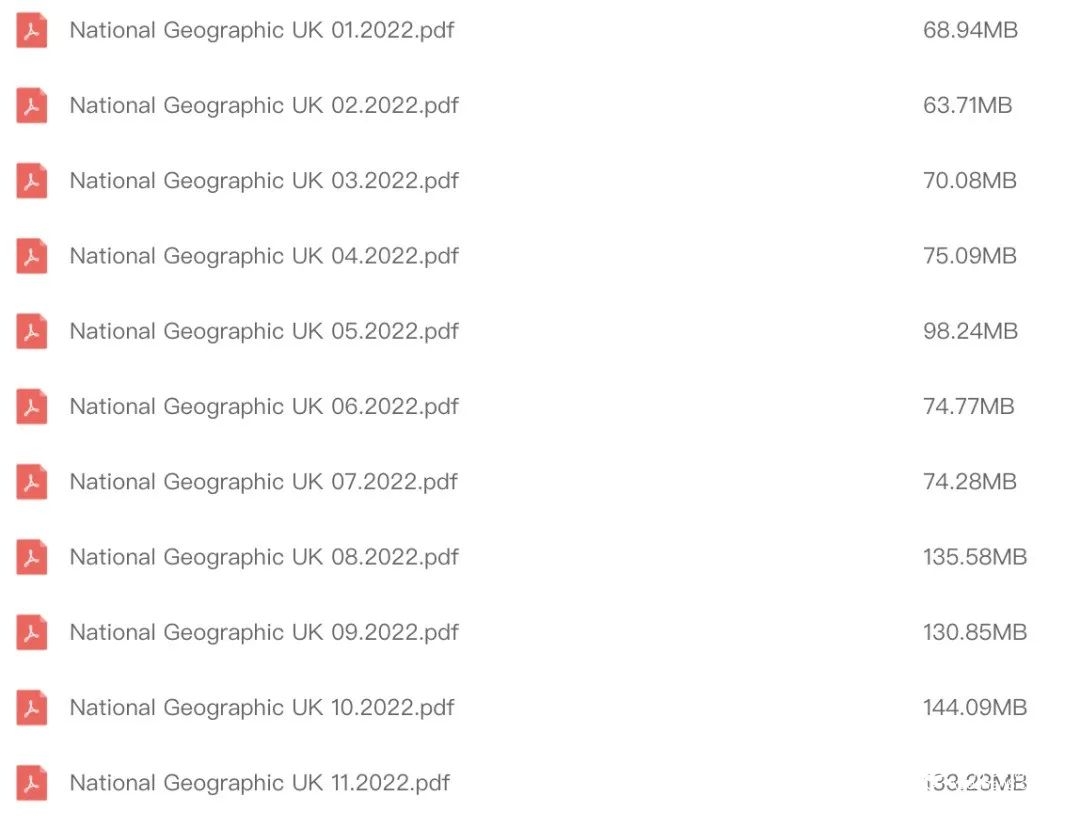Click PDF icon for the 02.2022 issue
Screen dimensions: 1080x821
32,106
